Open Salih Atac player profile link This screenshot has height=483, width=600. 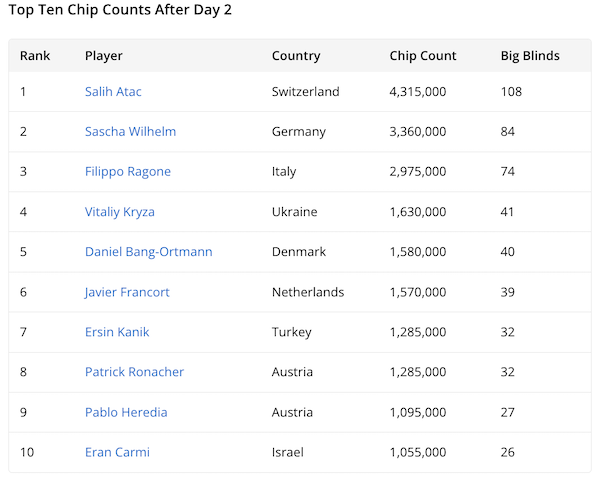pyautogui.click(x=113, y=92)
